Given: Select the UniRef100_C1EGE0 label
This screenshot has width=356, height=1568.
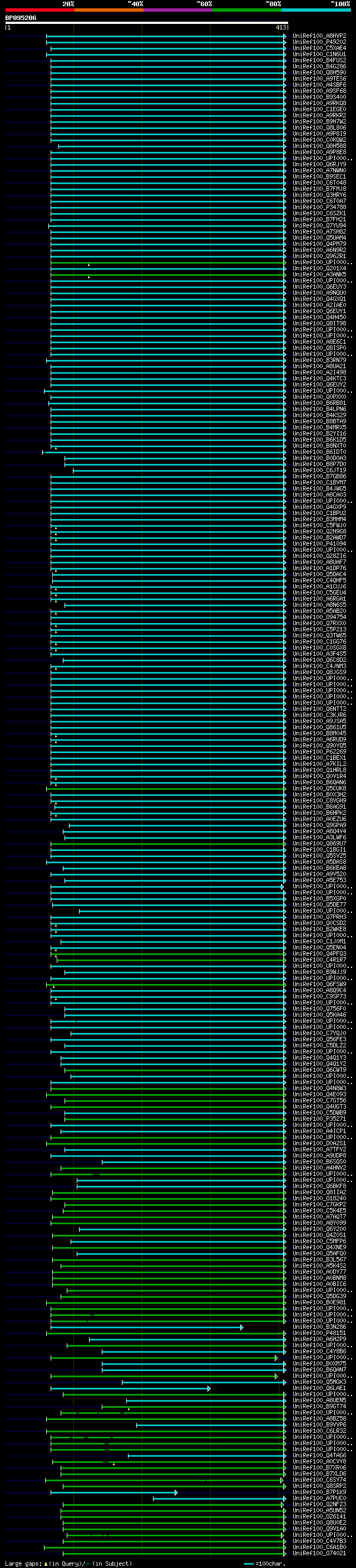Looking at the screenshot, I should tap(319, 109).
